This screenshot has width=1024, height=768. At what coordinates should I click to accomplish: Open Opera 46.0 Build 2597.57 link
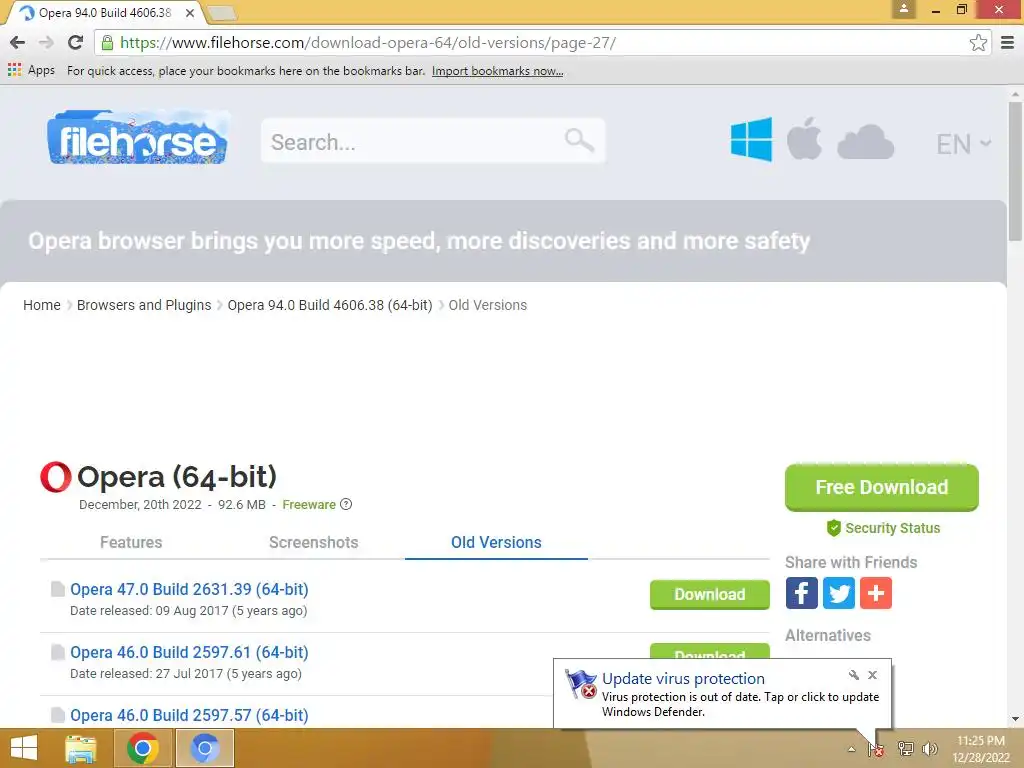[189, 715]
